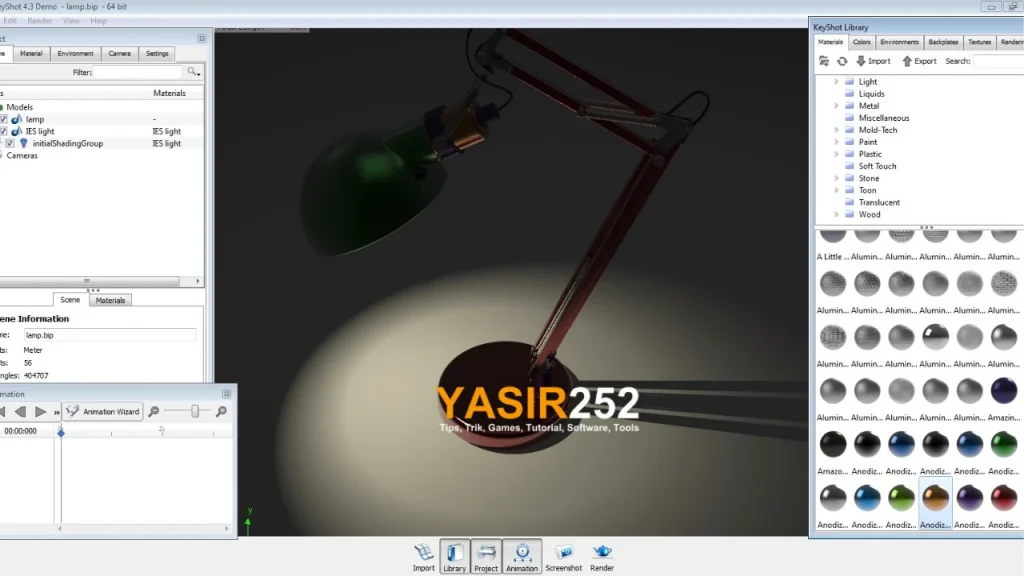1024x576 pixels.
Task: Switch to the Camera tab
Action: point(120,54)
